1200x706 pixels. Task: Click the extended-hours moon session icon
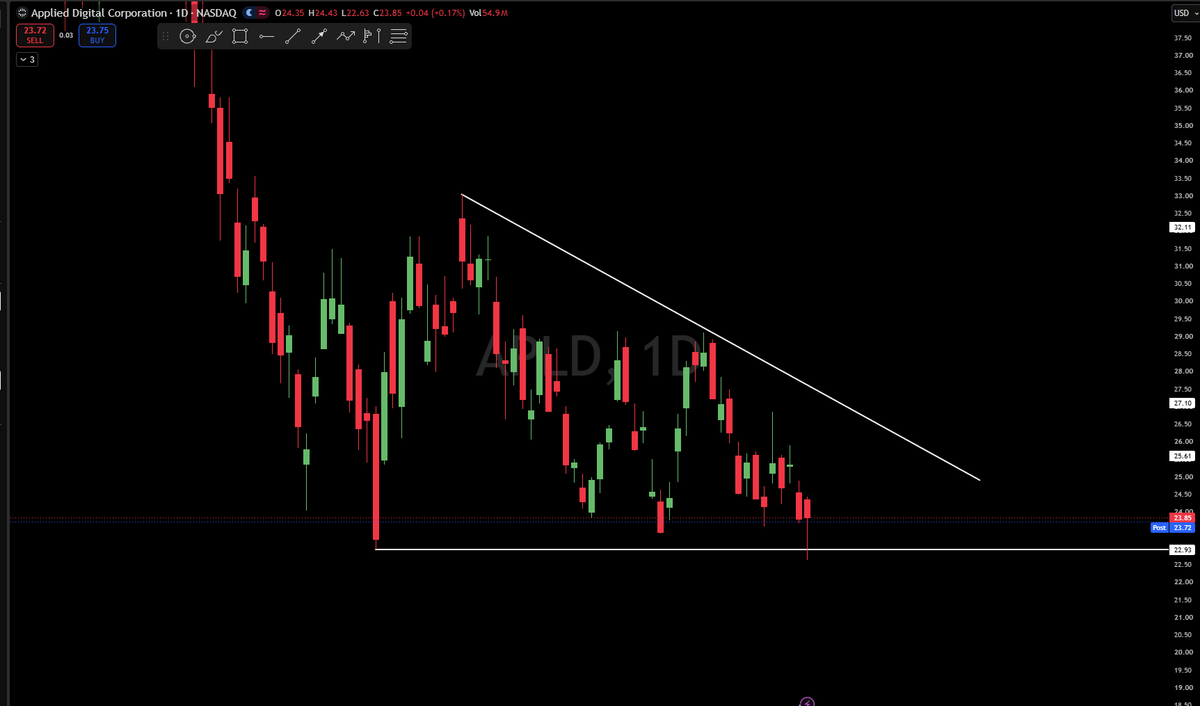[250, 13]
